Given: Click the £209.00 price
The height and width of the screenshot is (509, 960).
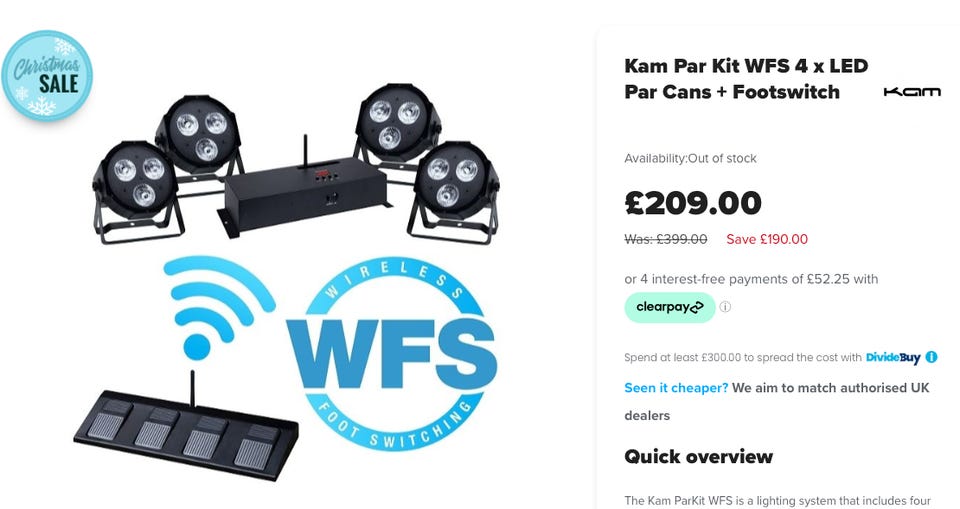Looking at the screenshot, I should pos(693,203).
